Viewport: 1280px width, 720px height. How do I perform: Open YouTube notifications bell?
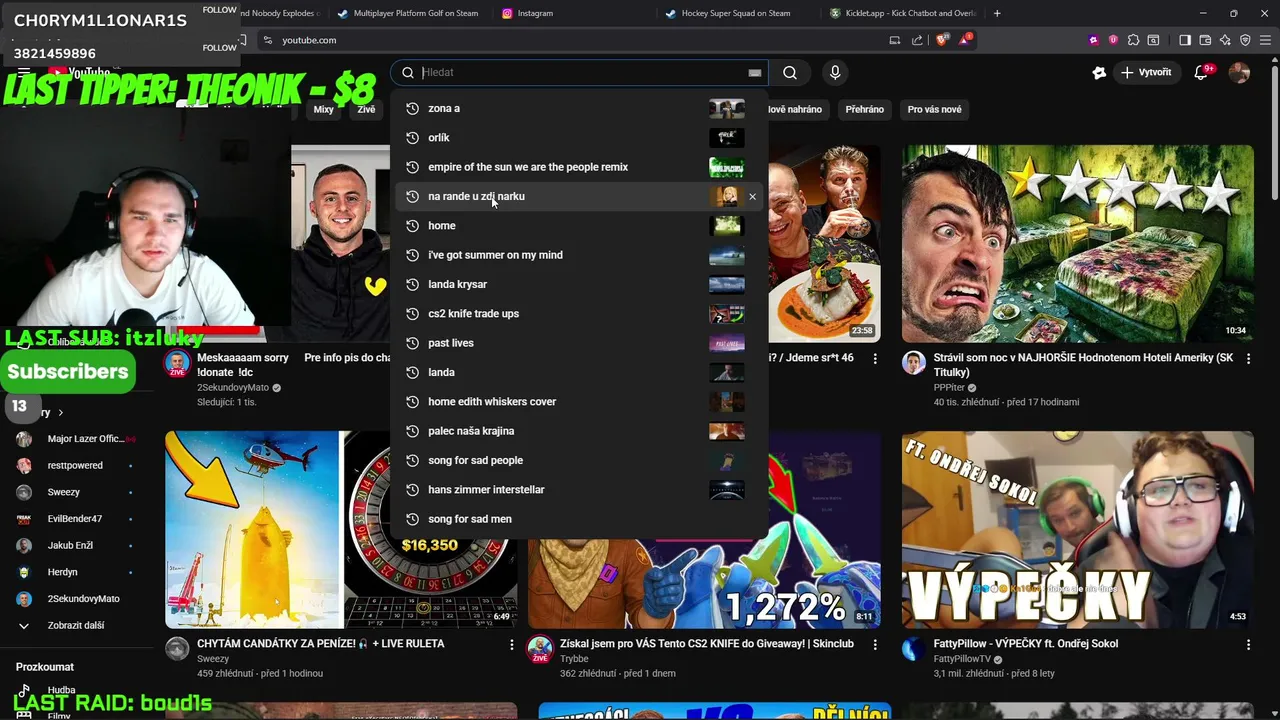(x=1202, y=72)
